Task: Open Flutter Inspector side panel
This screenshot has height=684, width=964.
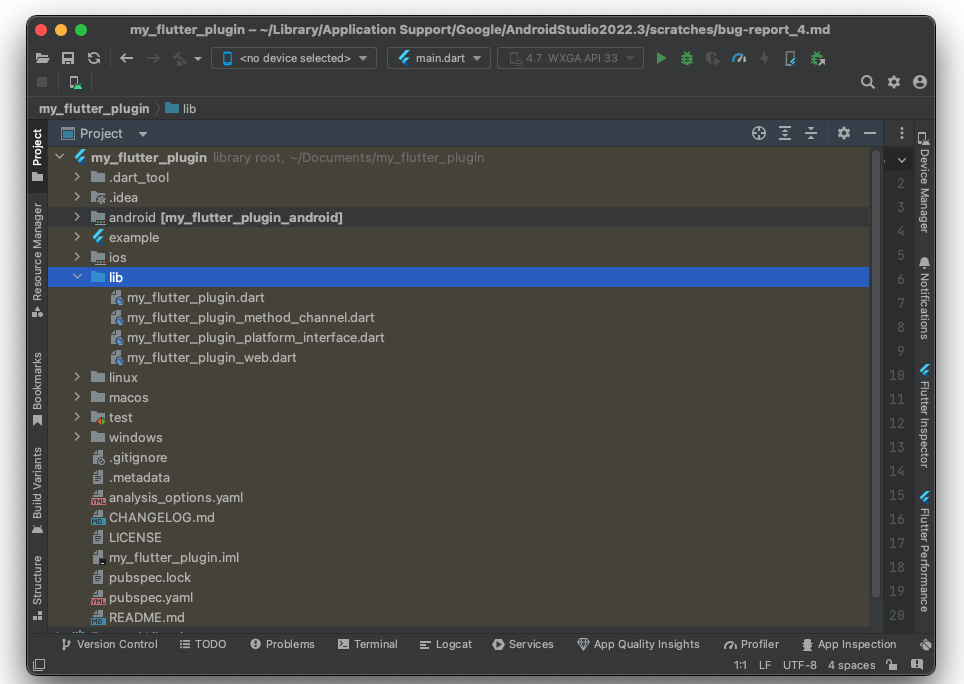Action: click(x=924, y=416)
